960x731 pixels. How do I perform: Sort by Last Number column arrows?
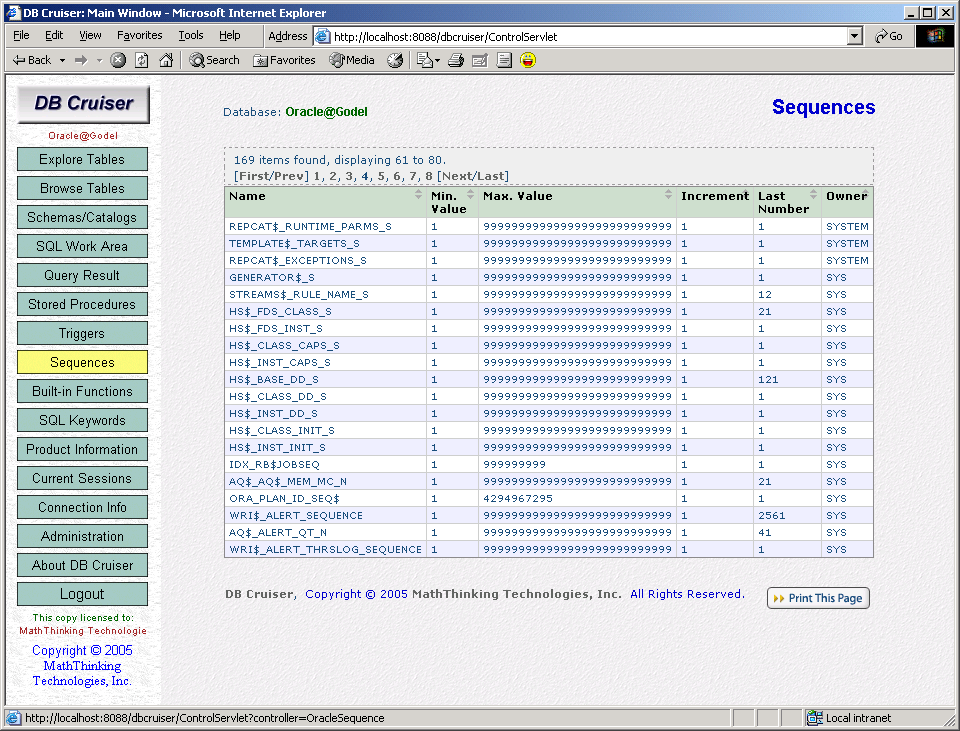tap(813, 196)
